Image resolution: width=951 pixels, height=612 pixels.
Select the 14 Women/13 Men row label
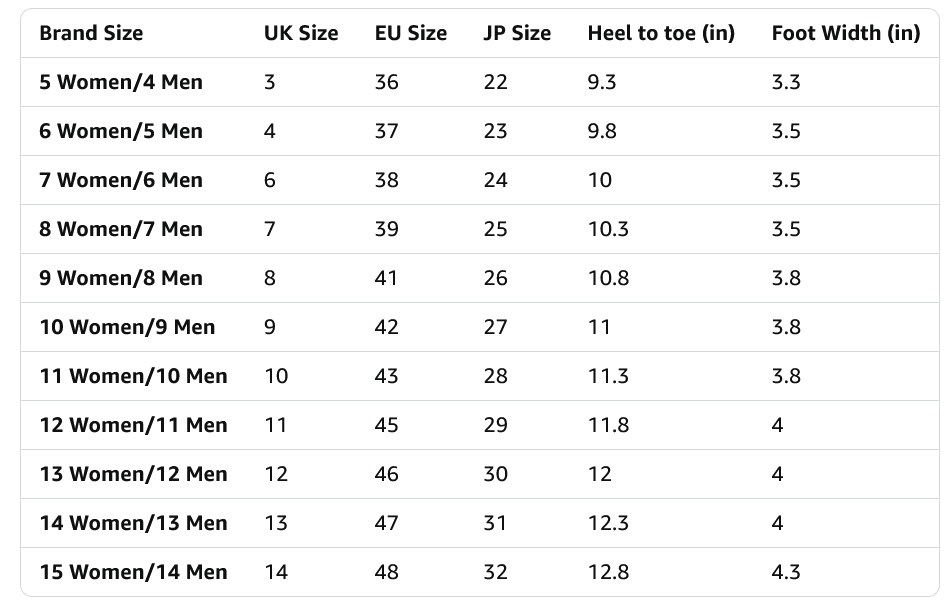pos(133,523)
